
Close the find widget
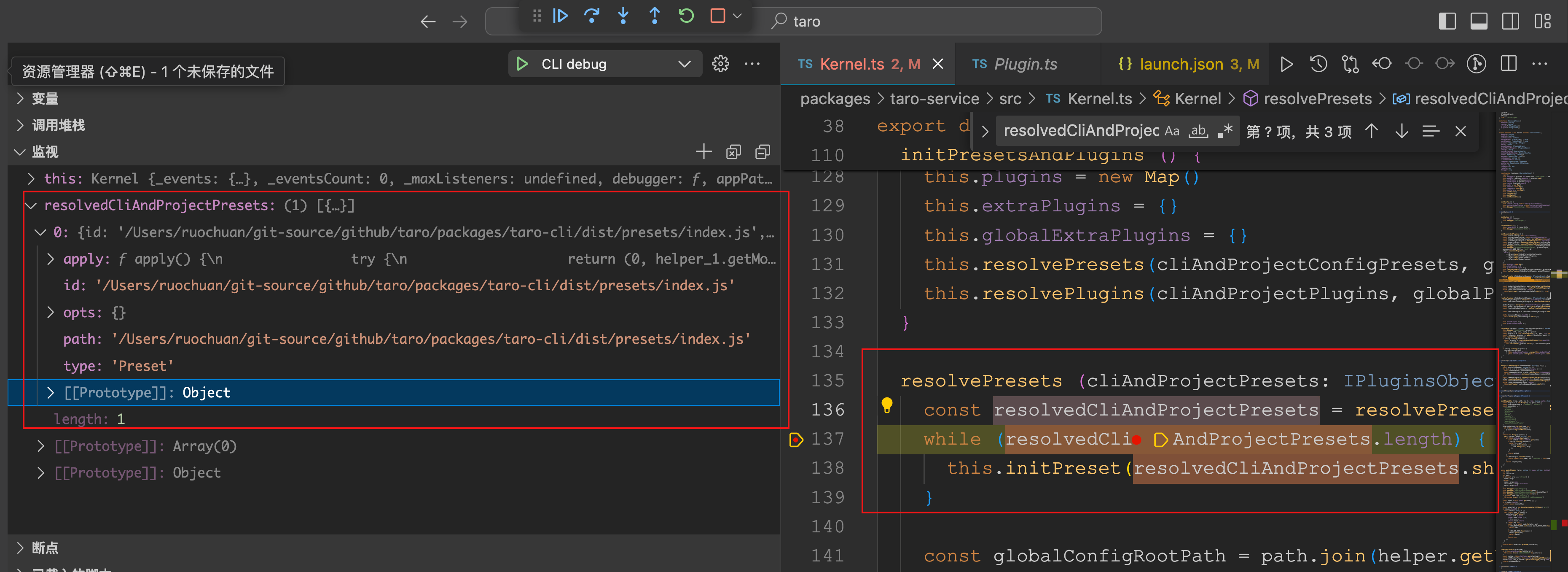point(1460,131)
